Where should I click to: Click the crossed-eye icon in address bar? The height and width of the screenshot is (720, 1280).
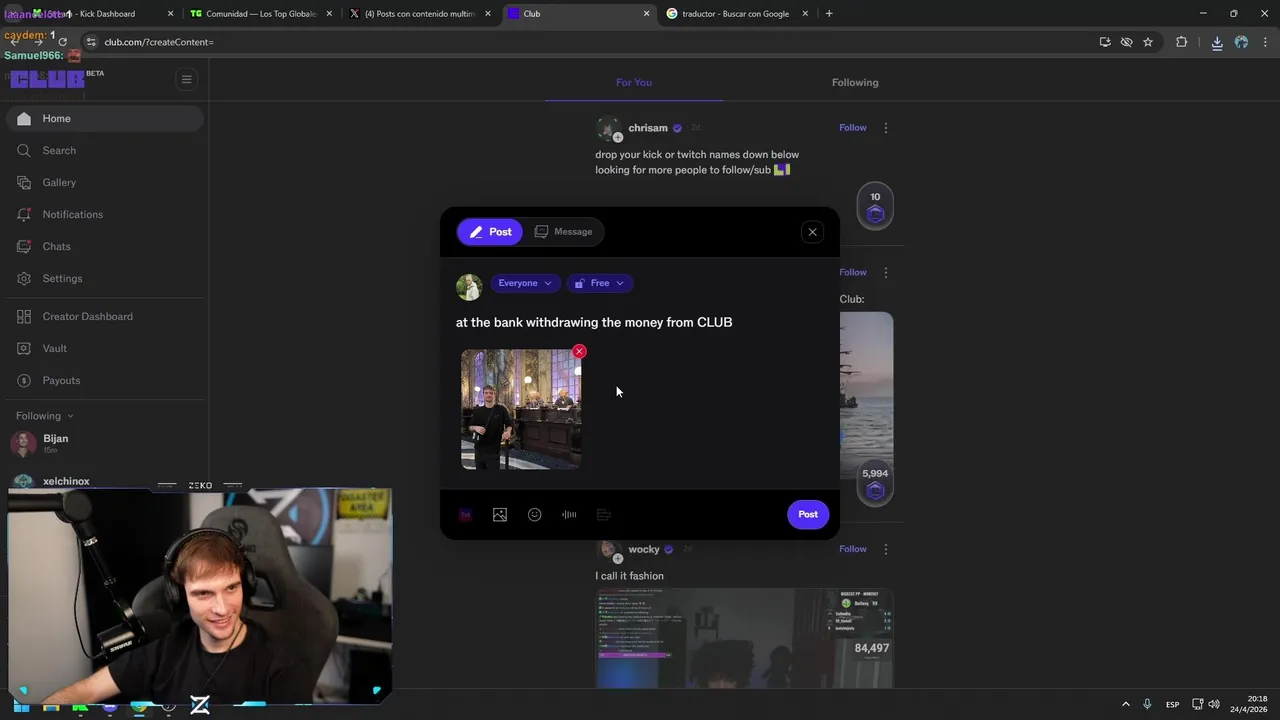click(x=1126, y=42)
